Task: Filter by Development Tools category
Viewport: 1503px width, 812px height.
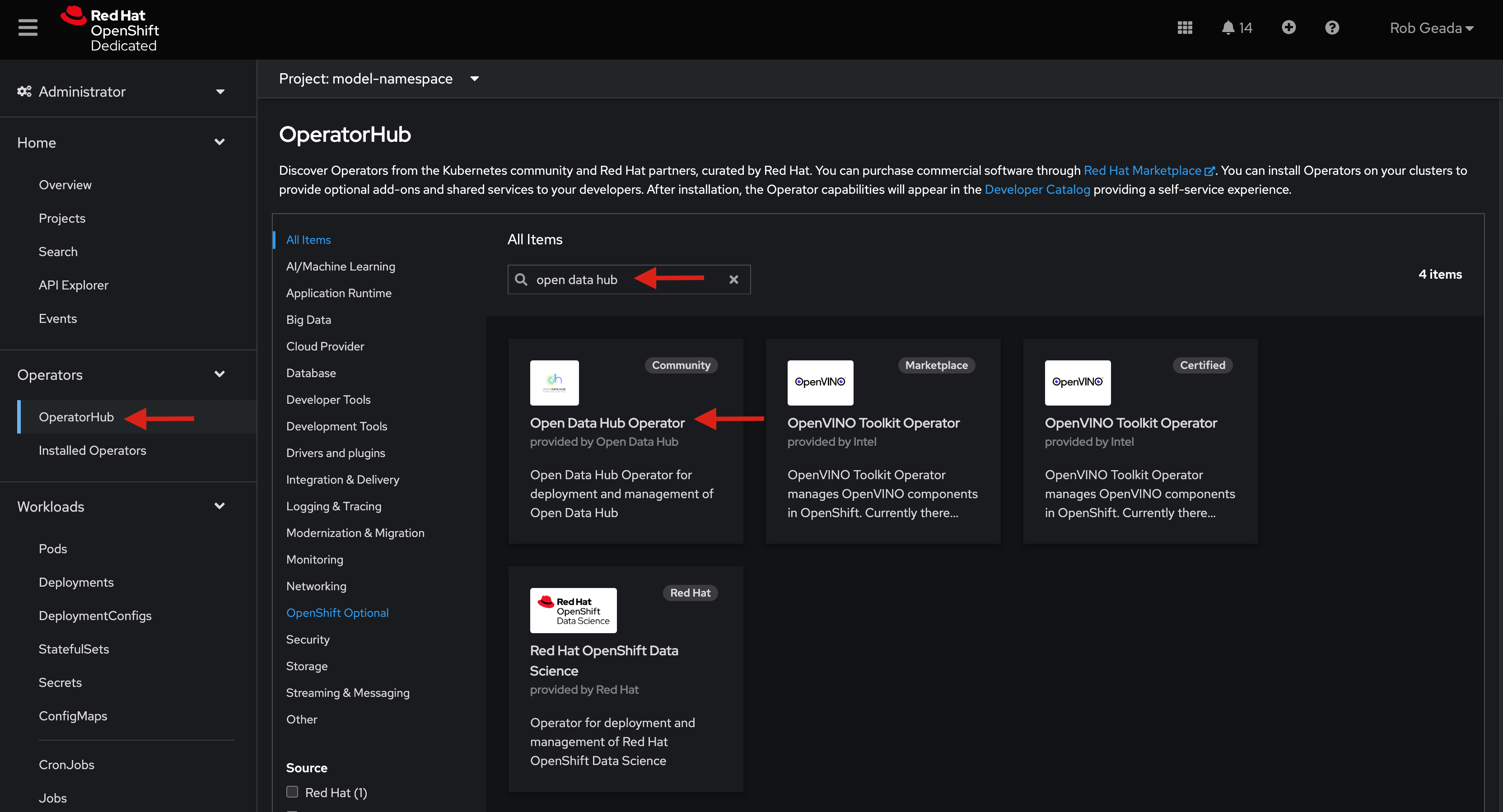Action: 336,426
